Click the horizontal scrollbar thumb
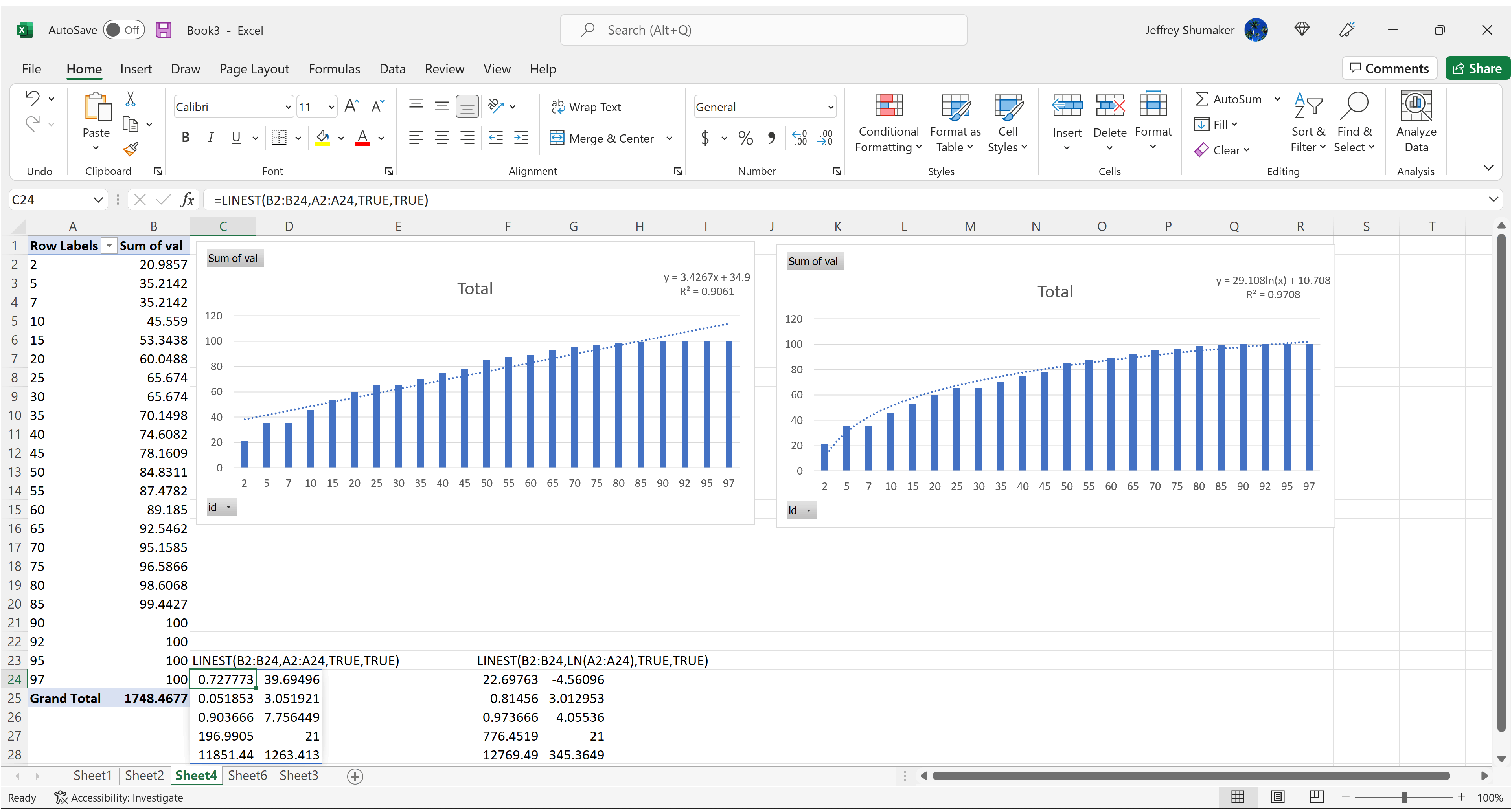Image resolution: width=1512 pixels, height=809 pixels. (x=1191, y=776)
